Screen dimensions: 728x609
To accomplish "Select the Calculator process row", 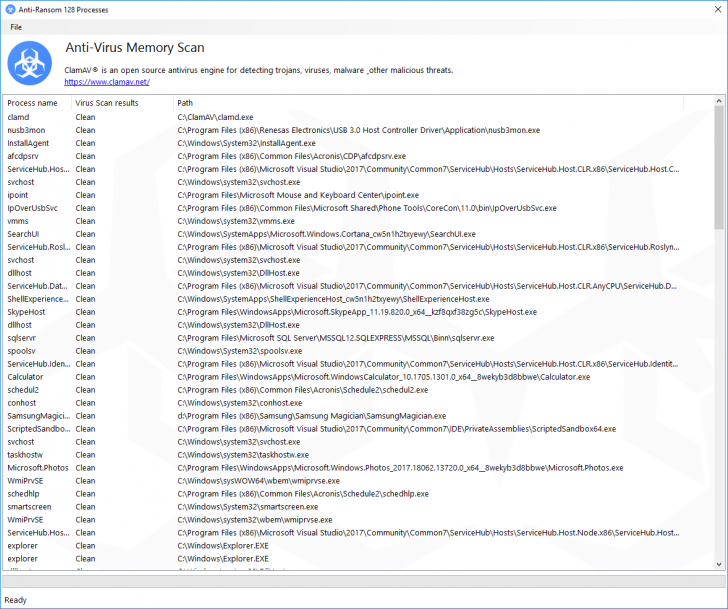I will (x=344, y=377).
